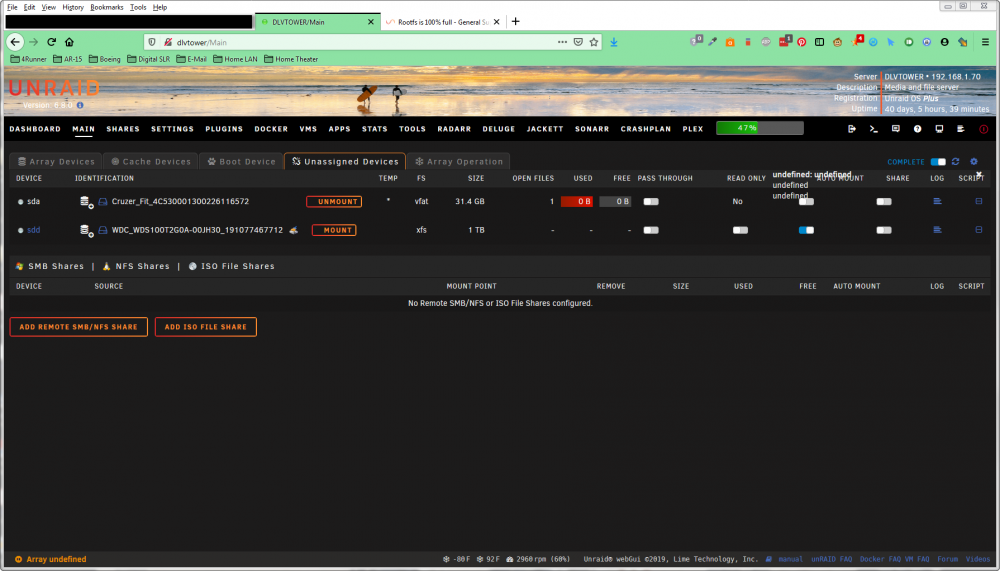Click the Firefox reload button

coord(52,42)
